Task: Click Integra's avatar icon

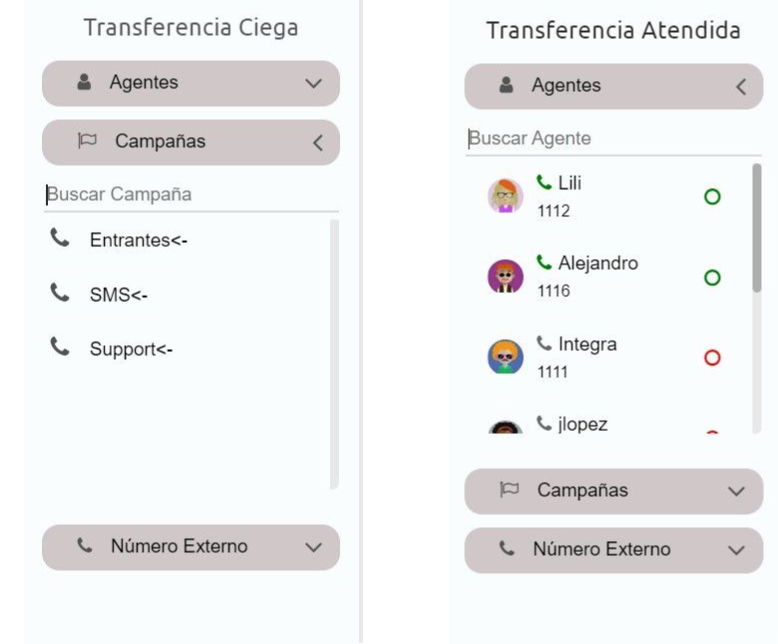Action: coord(505,357)
